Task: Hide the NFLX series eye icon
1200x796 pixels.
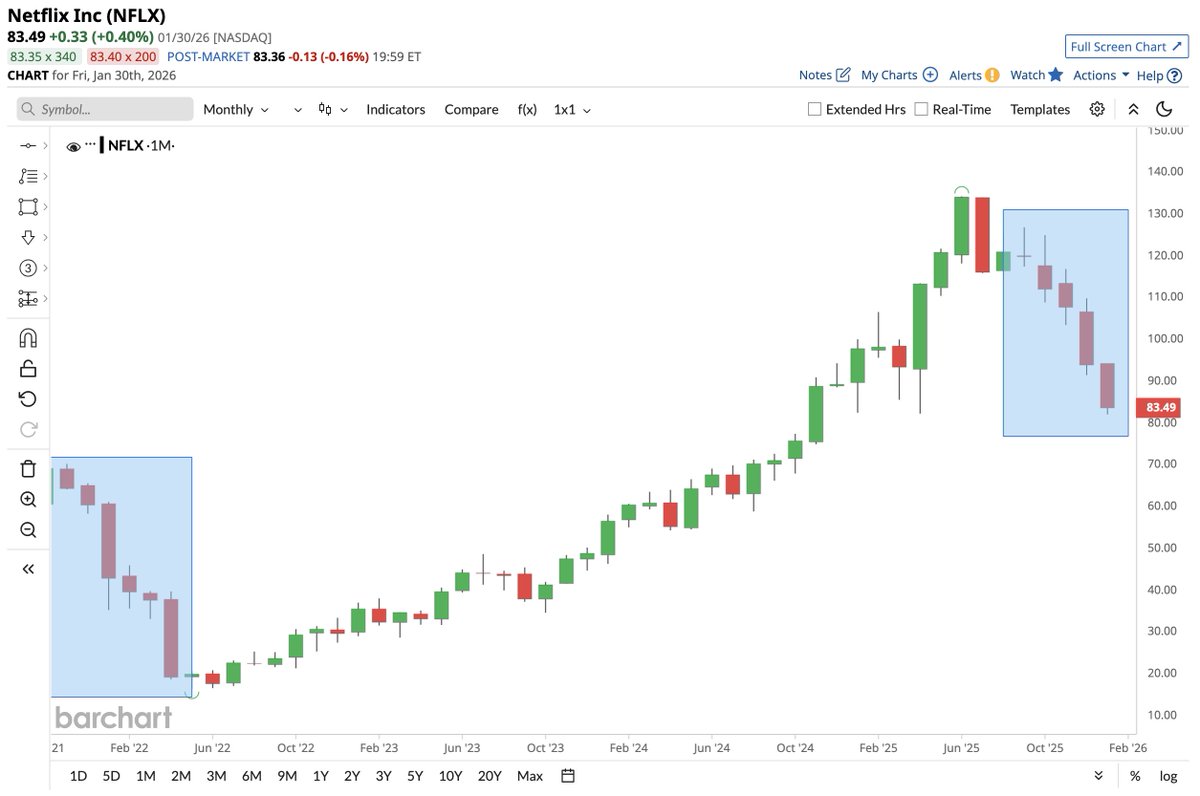Action: (73, 146)
